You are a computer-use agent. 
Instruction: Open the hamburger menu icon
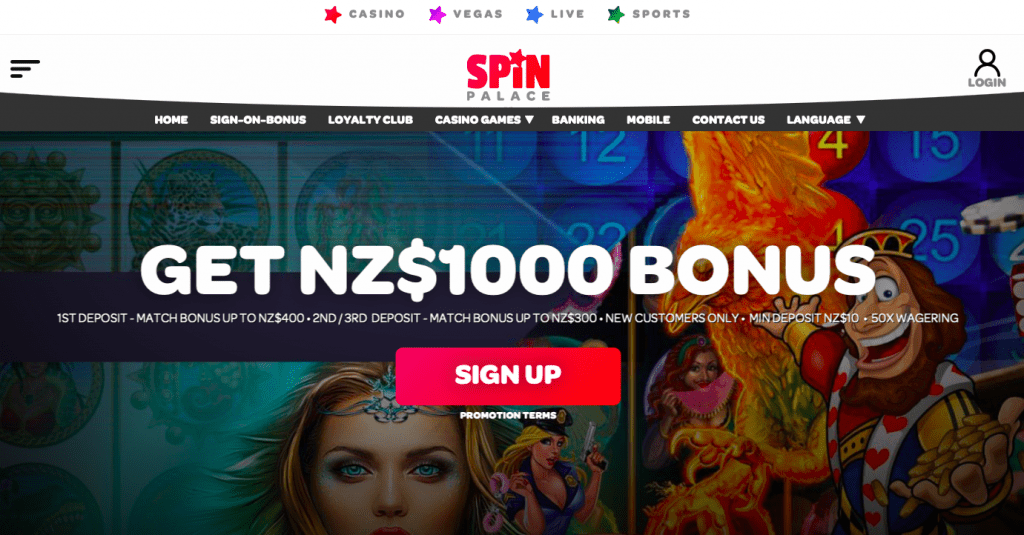pyautogui.click(x=25, y=69)
